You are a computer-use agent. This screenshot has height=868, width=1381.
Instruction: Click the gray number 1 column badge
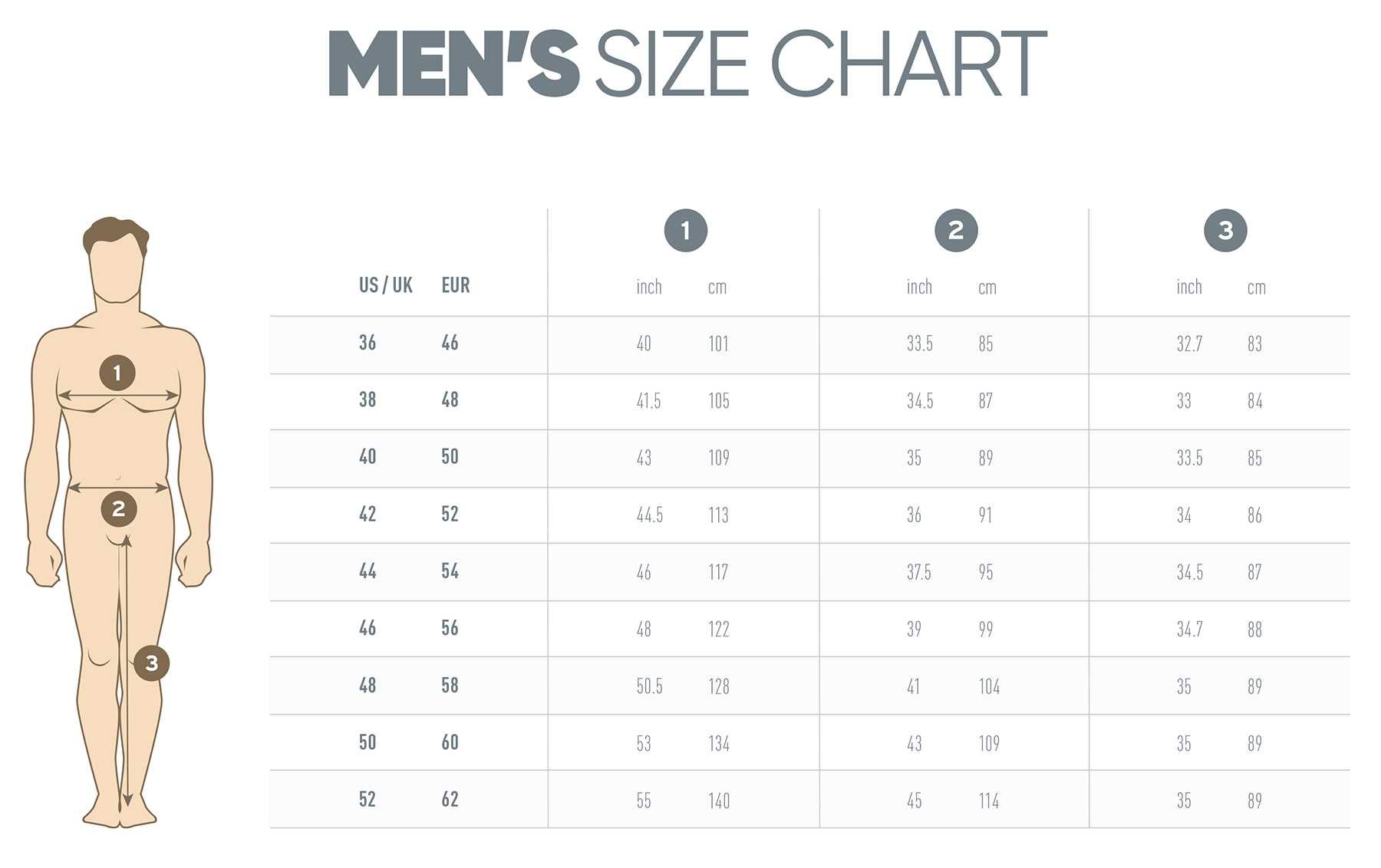coord(685,230)
